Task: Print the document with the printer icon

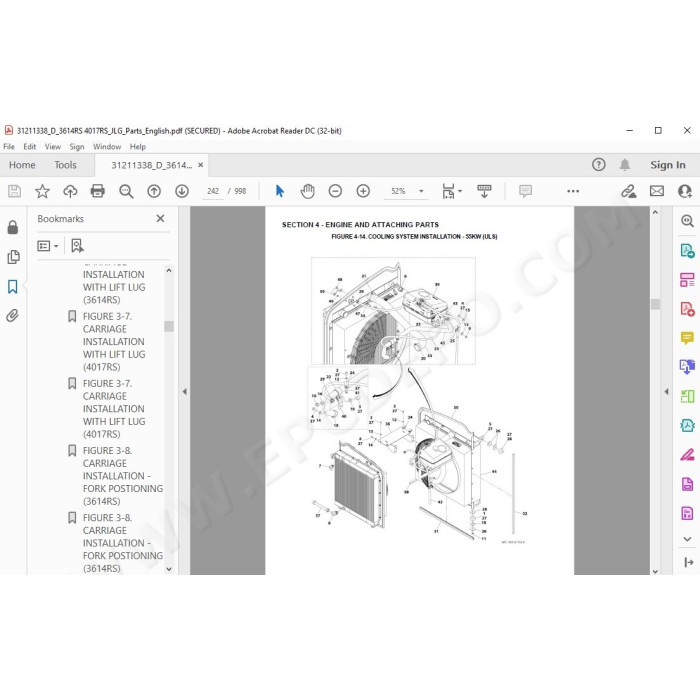Action: [98, 191]
